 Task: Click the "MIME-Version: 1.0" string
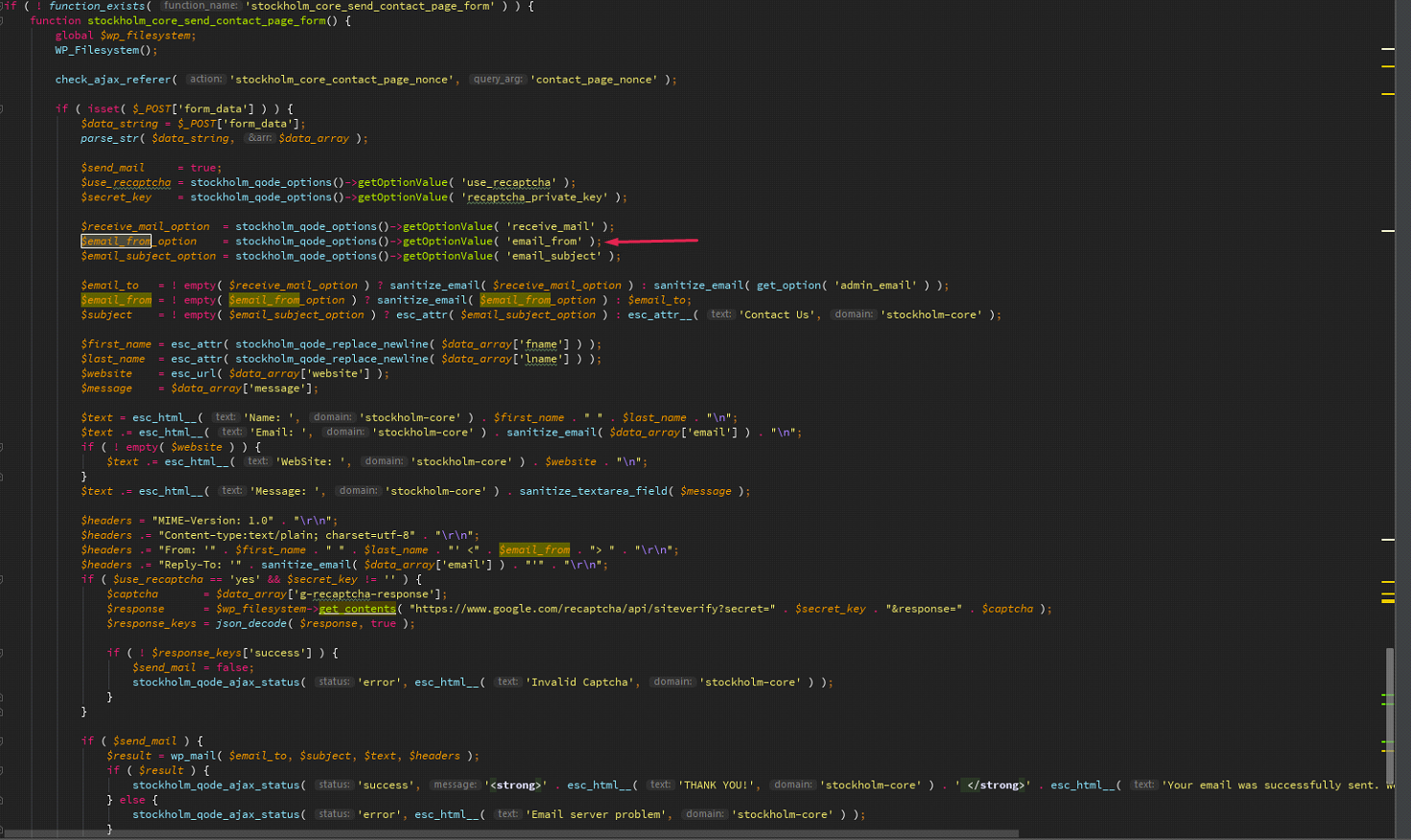click(212, 521)
